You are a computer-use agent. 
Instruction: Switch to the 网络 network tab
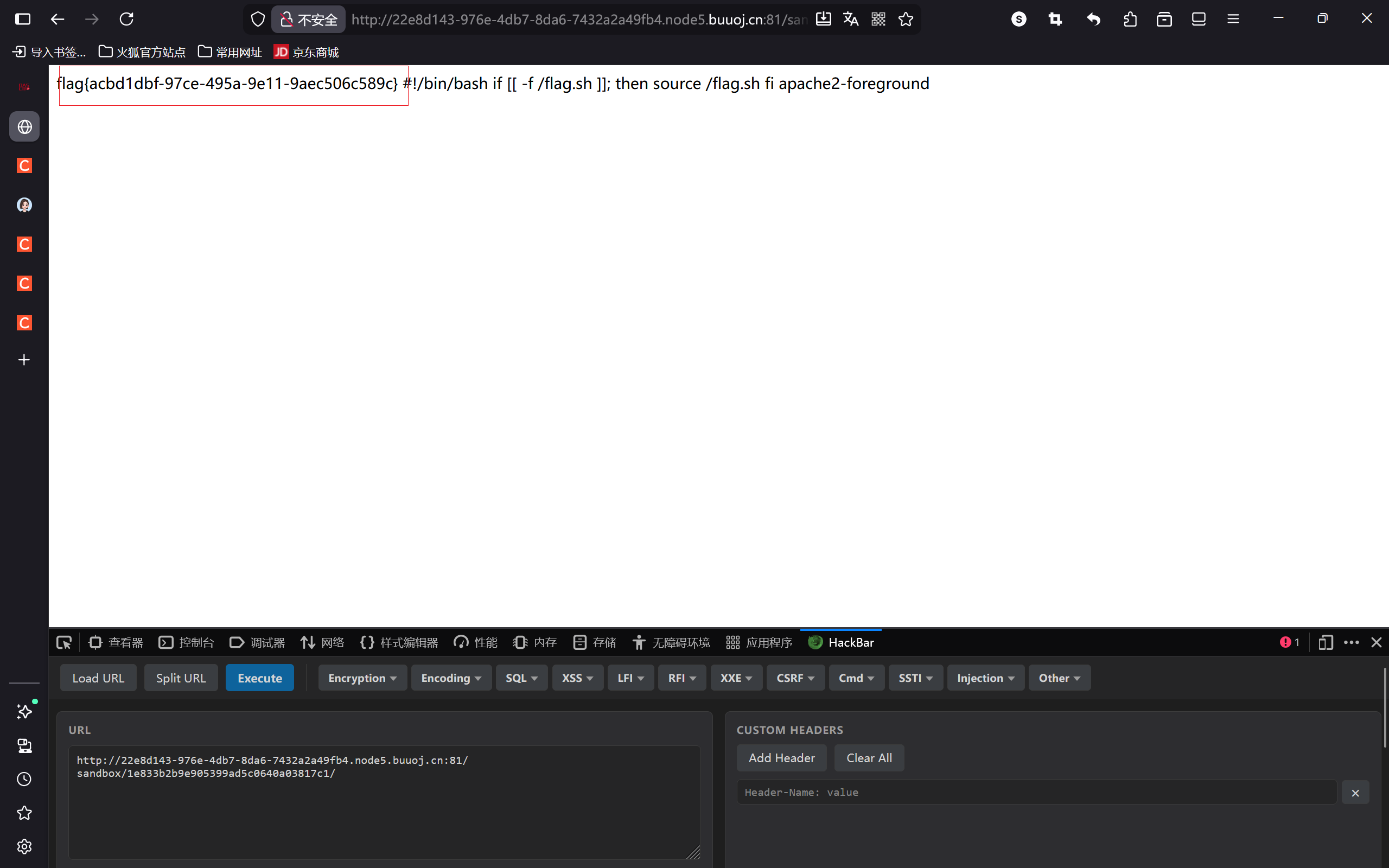pyautogui.click(x=323, y=642)
